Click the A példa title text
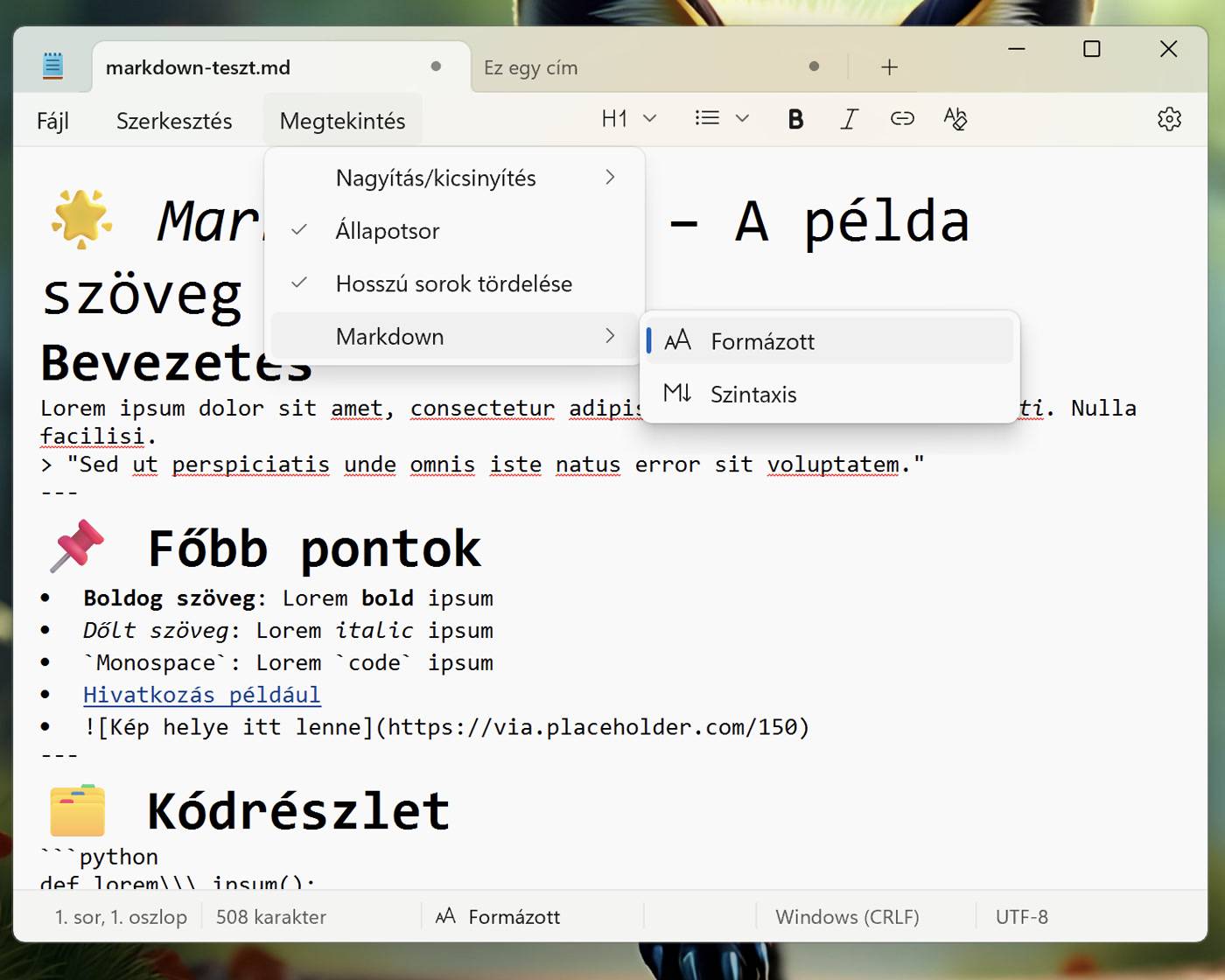This screenshot has height=980, width=1225. pyautogui.click(x=852, y=220)
